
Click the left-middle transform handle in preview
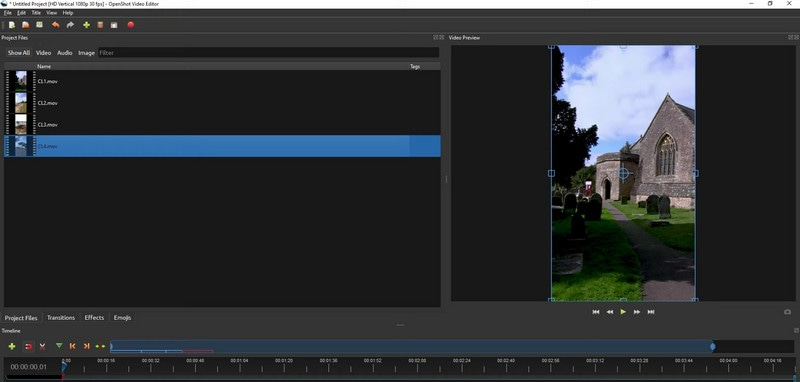552,173
